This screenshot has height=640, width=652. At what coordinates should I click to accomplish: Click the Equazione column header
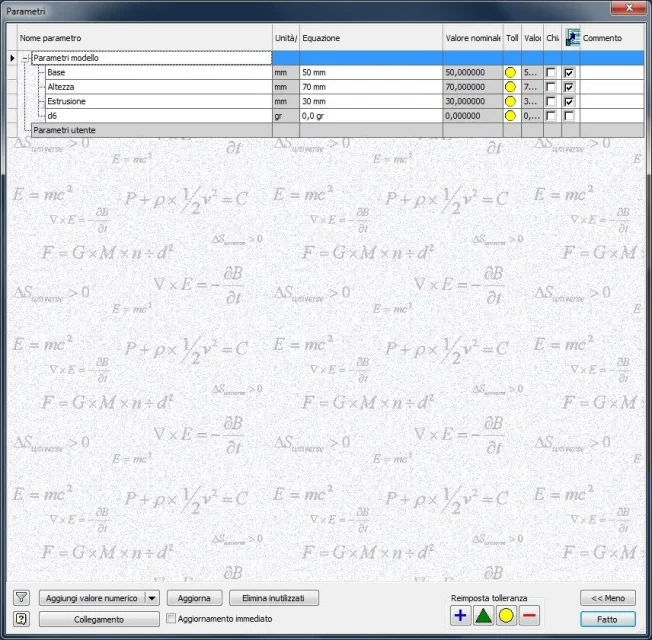tap(371, 38)
